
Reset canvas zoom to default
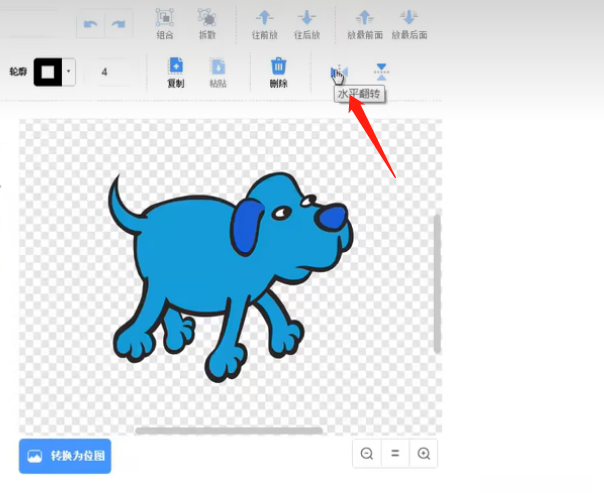[395, 453]
